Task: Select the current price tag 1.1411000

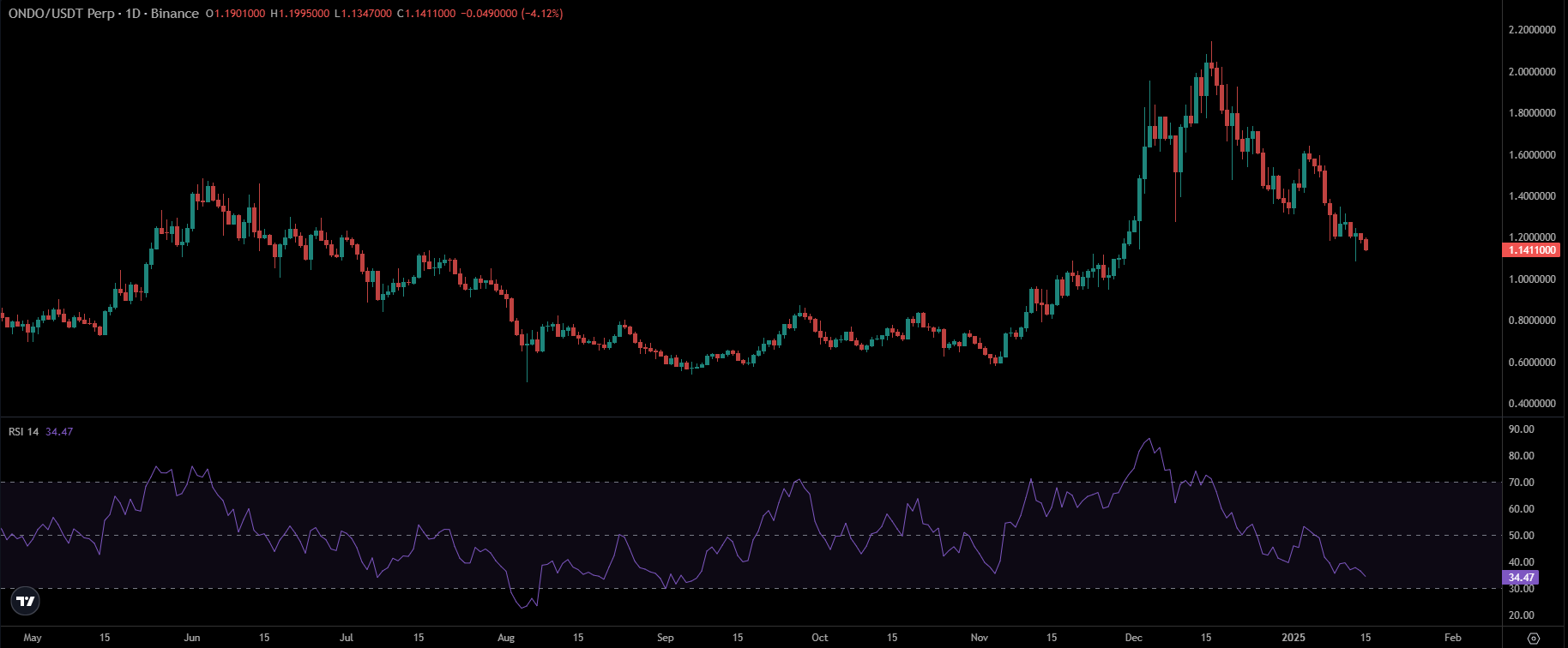Action: click(1532, 250)
